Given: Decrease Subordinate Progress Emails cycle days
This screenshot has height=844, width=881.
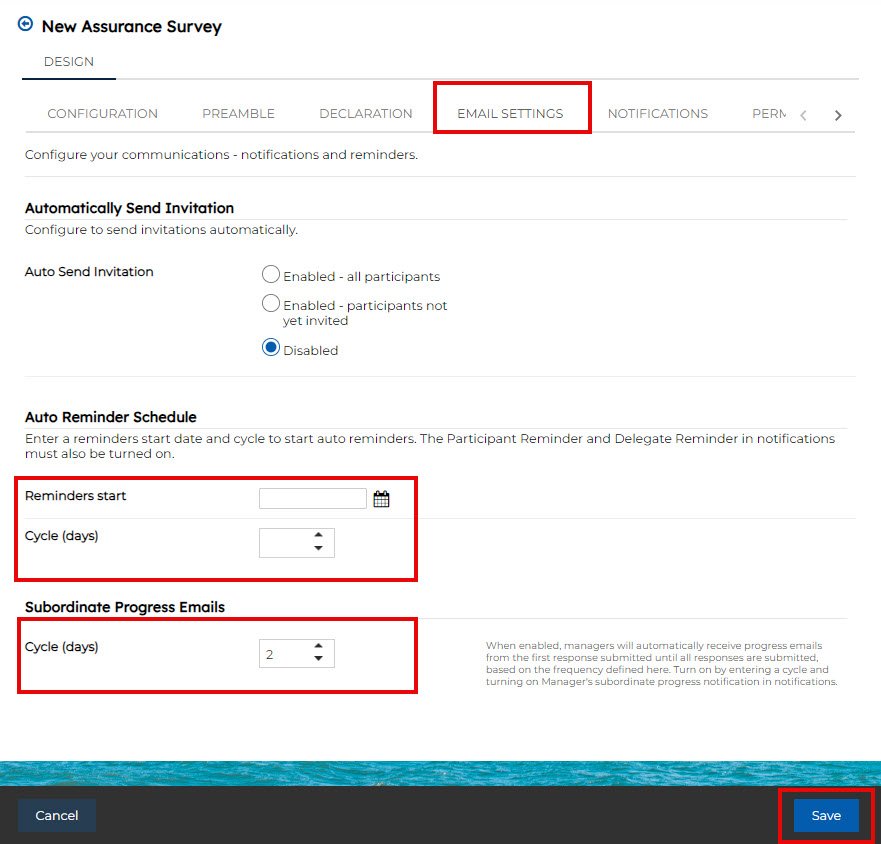Looking at the screenshot, I should point(318,659).
